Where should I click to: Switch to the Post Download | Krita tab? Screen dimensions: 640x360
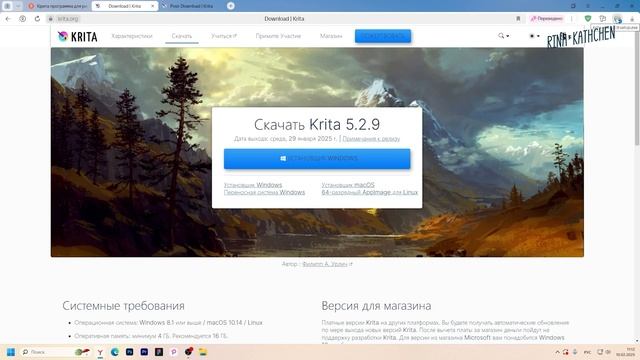[x=191, y=6]
